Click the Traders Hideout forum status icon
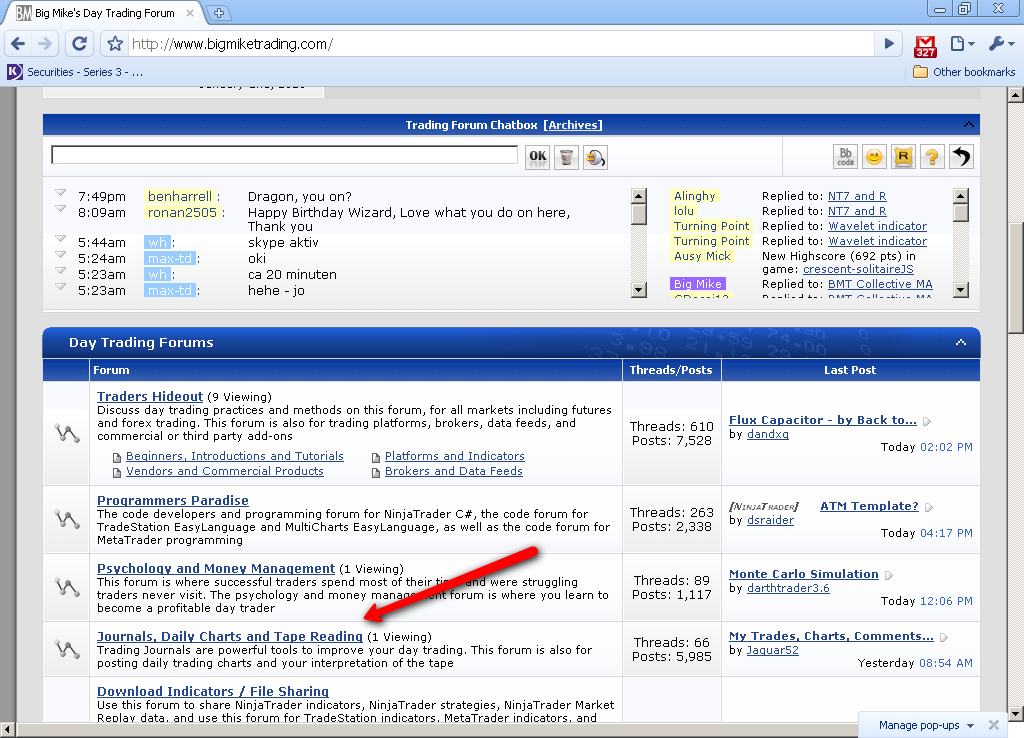 coord(67,433)
